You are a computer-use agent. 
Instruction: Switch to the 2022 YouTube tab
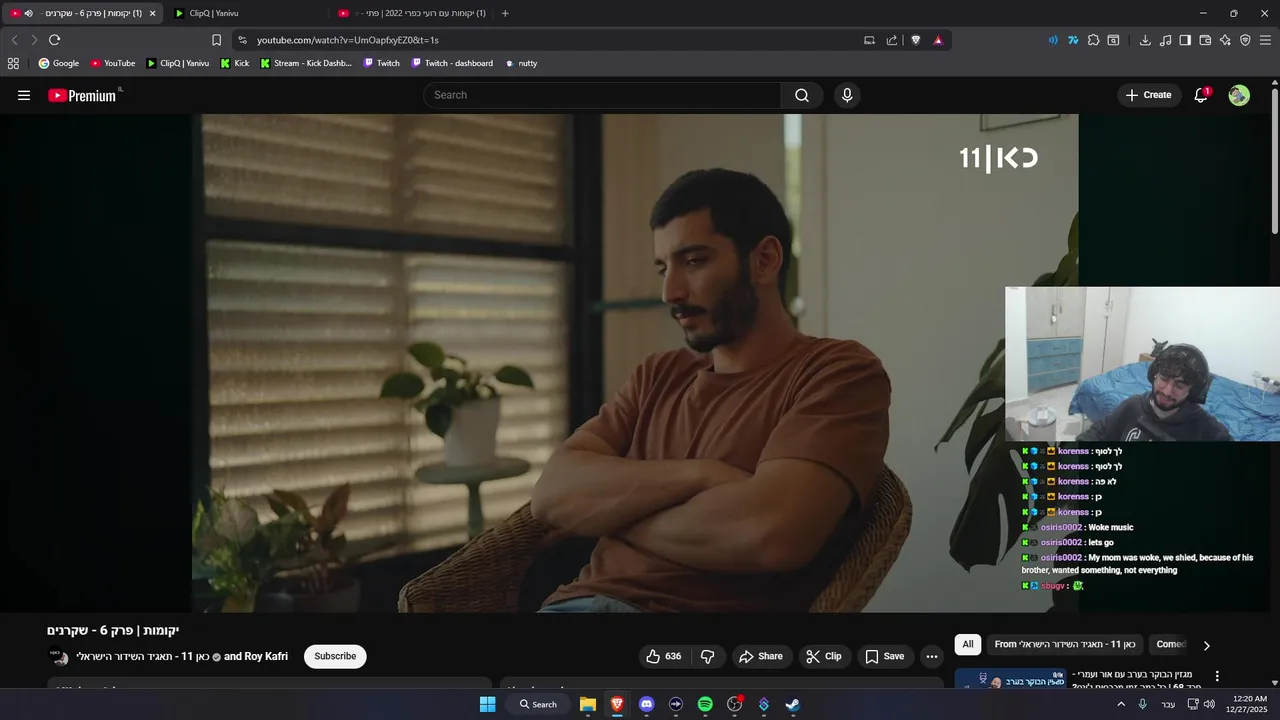click(412, 13)
